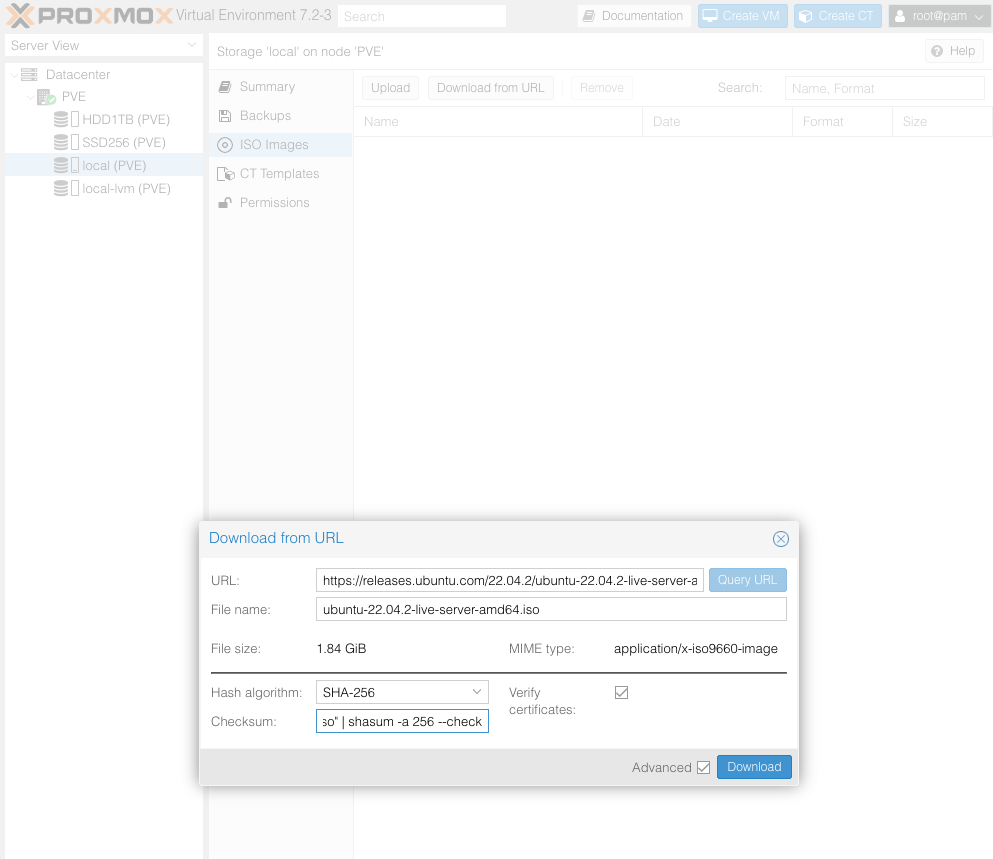Uncheck the Advanced checkbox
This screenshot has width=993, height=859.
(704, 767)
